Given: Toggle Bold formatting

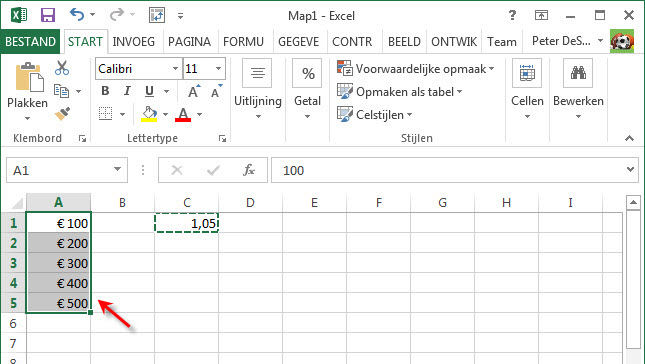Looking at the screenshot, I should 105,91.
